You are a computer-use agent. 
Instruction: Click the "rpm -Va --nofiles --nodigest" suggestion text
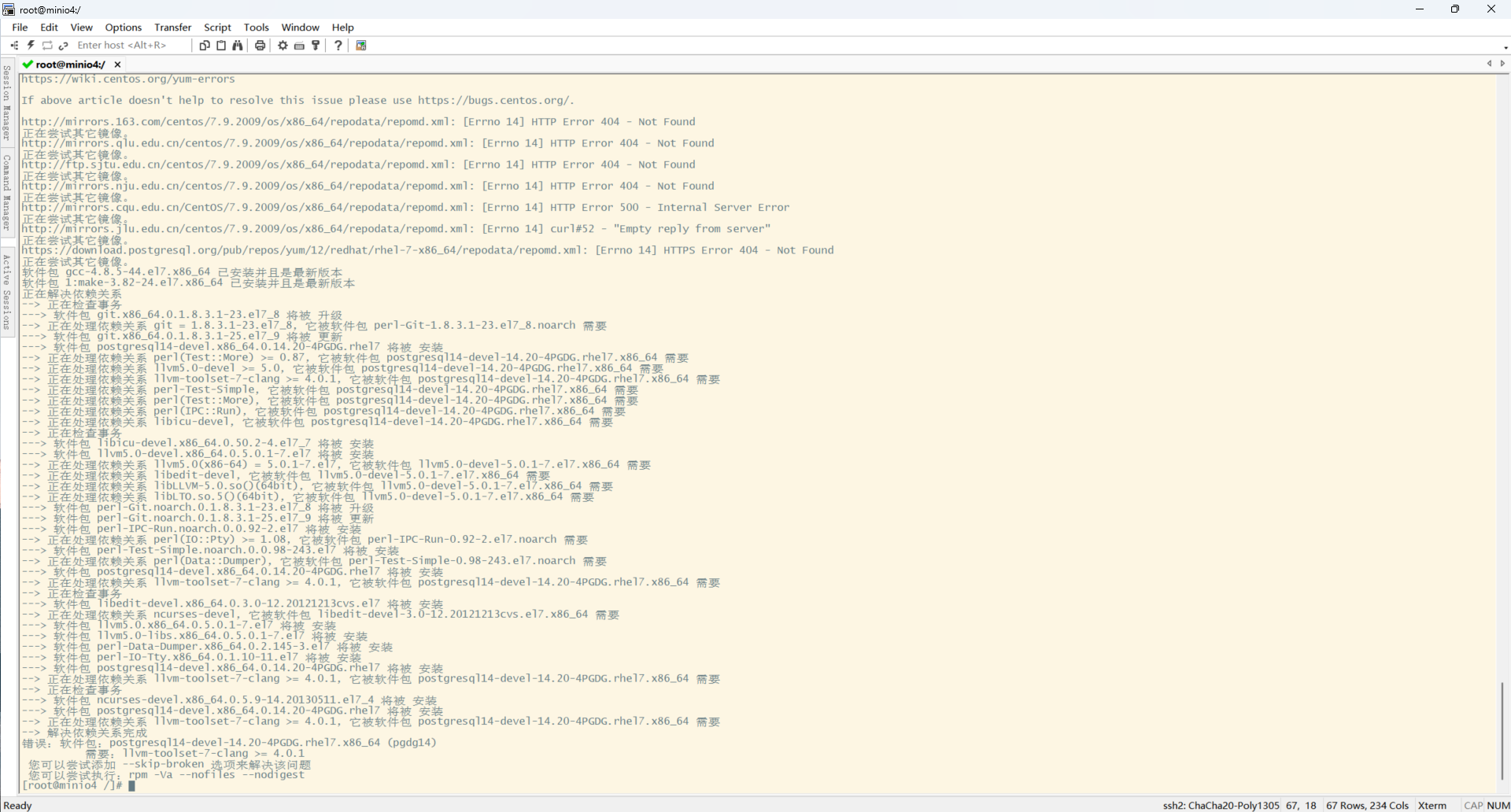click(216, 775)
